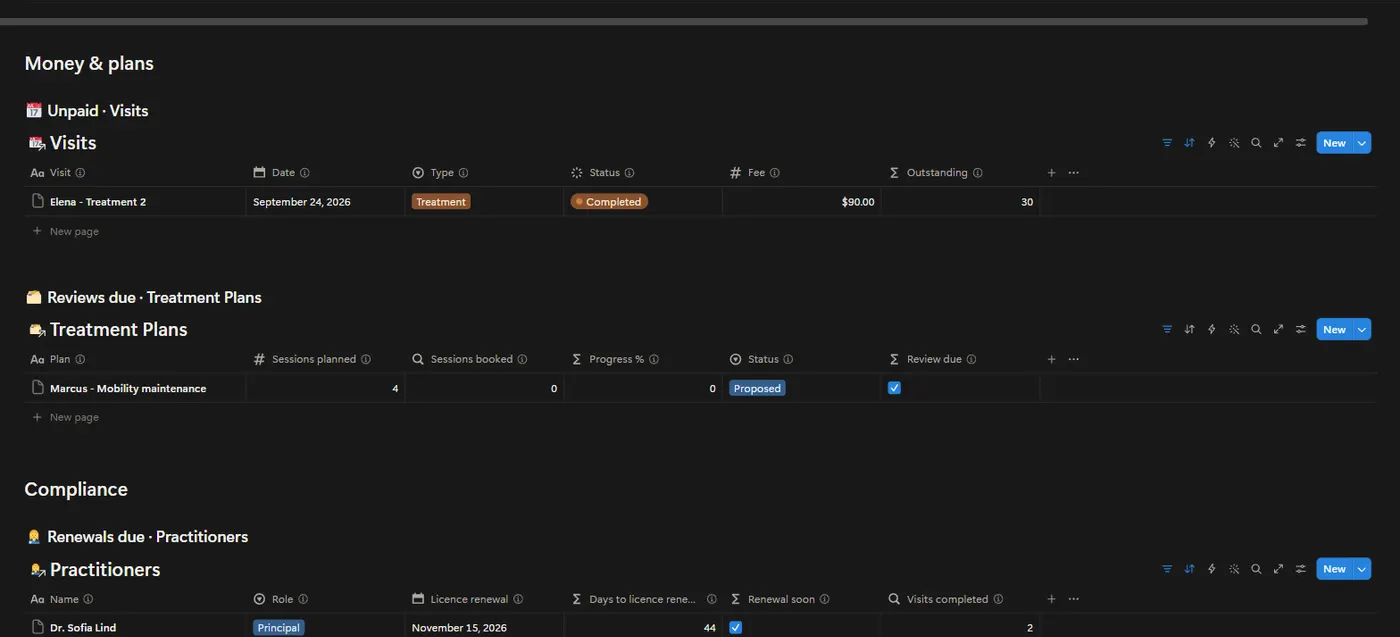Screen dimensions: 1400x637
Task: Open the Principal role tag for Dr. Sofia Lind
Action: click(278, 628)
